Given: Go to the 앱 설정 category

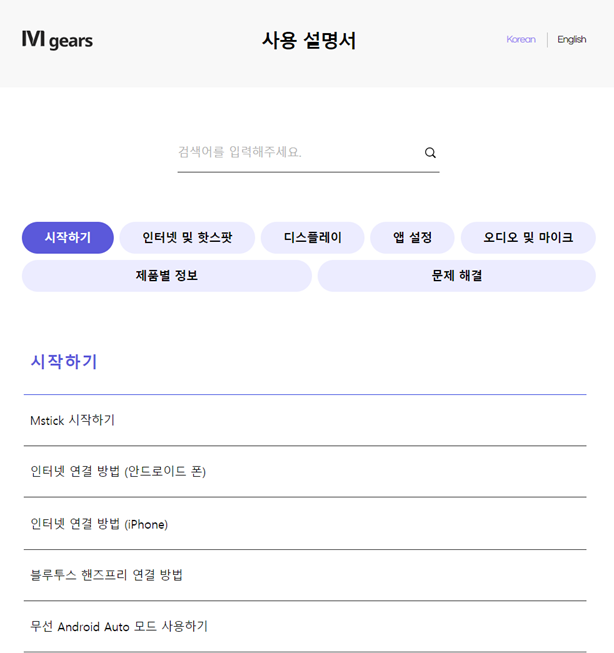Looking at the screenshot, I should pos(412,238).
